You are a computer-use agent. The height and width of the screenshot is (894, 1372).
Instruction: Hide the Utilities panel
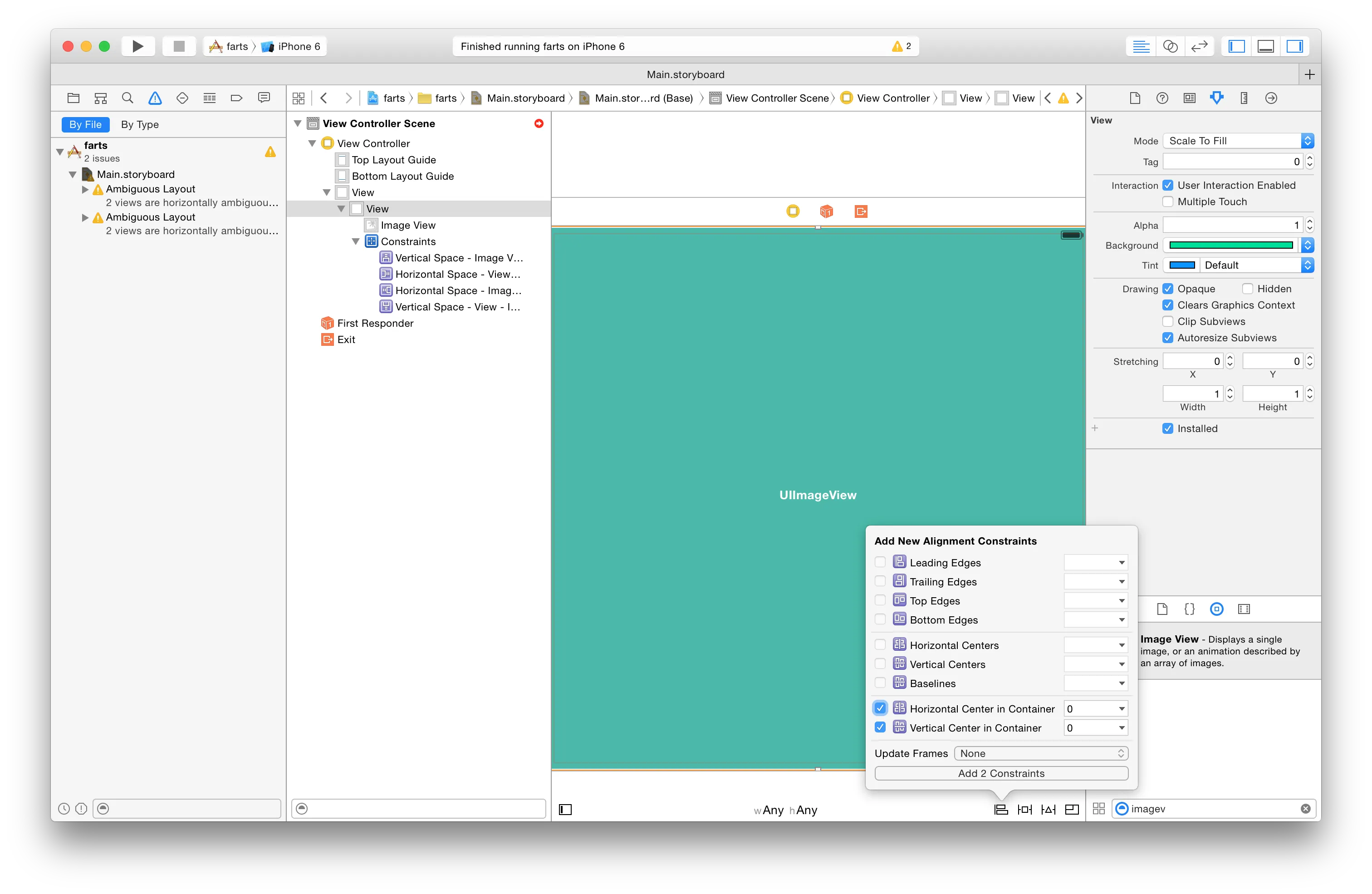(1295, 46)
